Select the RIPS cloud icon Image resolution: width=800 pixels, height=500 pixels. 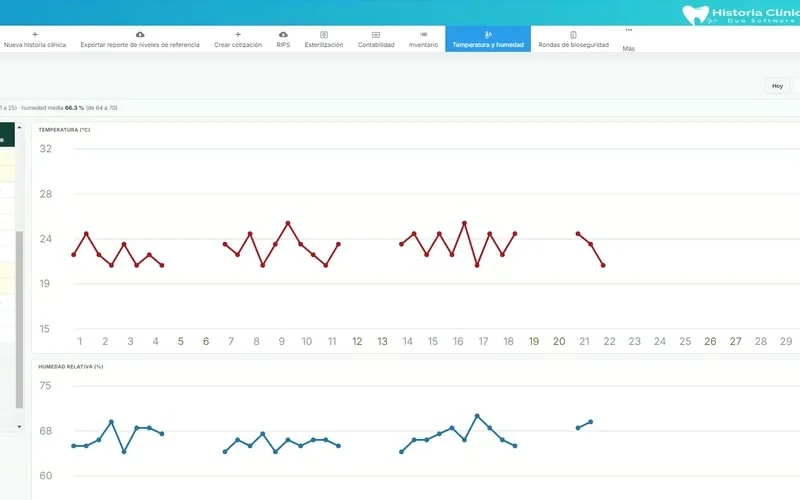click(x=283, y=35)
